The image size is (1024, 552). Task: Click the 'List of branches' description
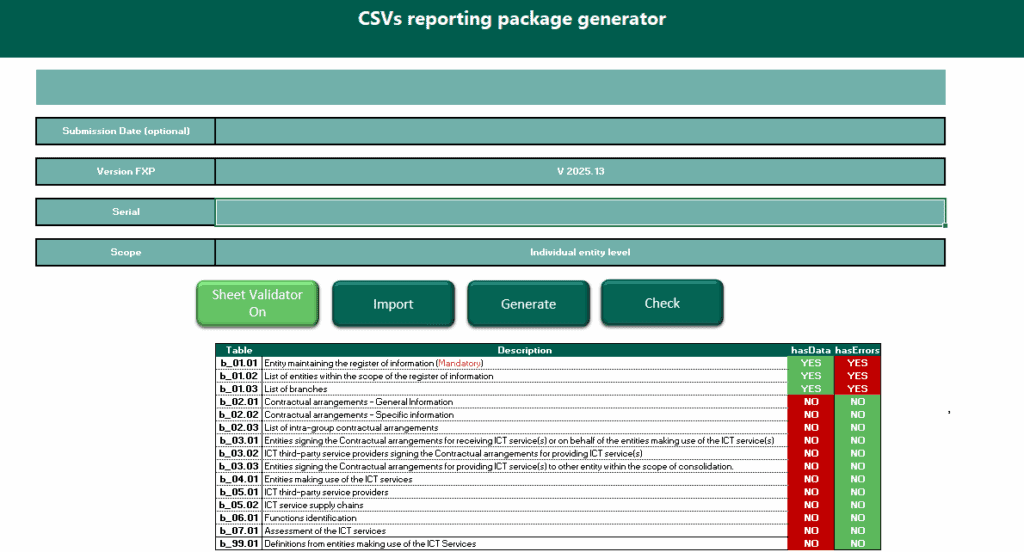pos(297,389)
